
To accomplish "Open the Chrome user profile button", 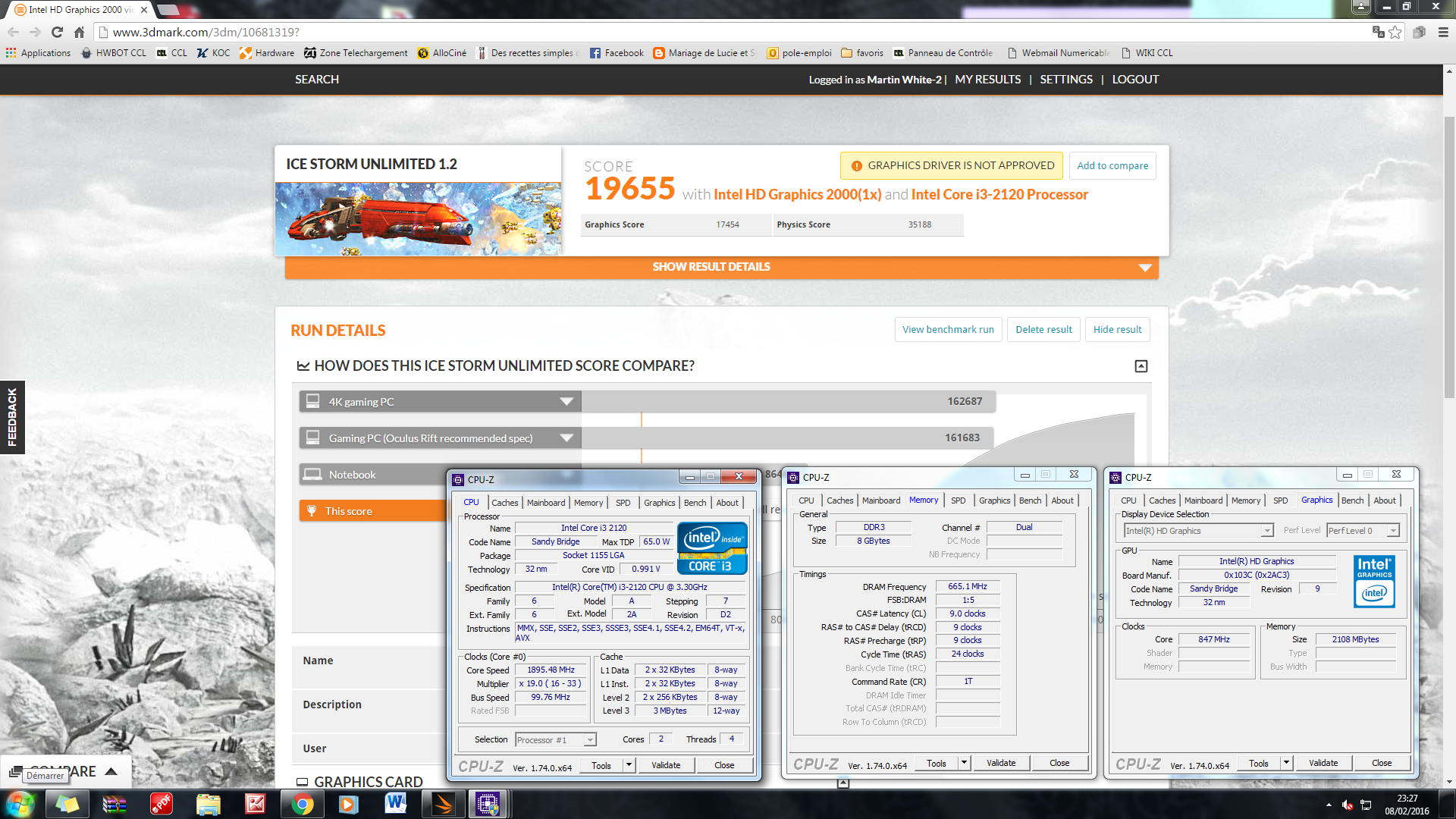I will (x=1361, y=7).
